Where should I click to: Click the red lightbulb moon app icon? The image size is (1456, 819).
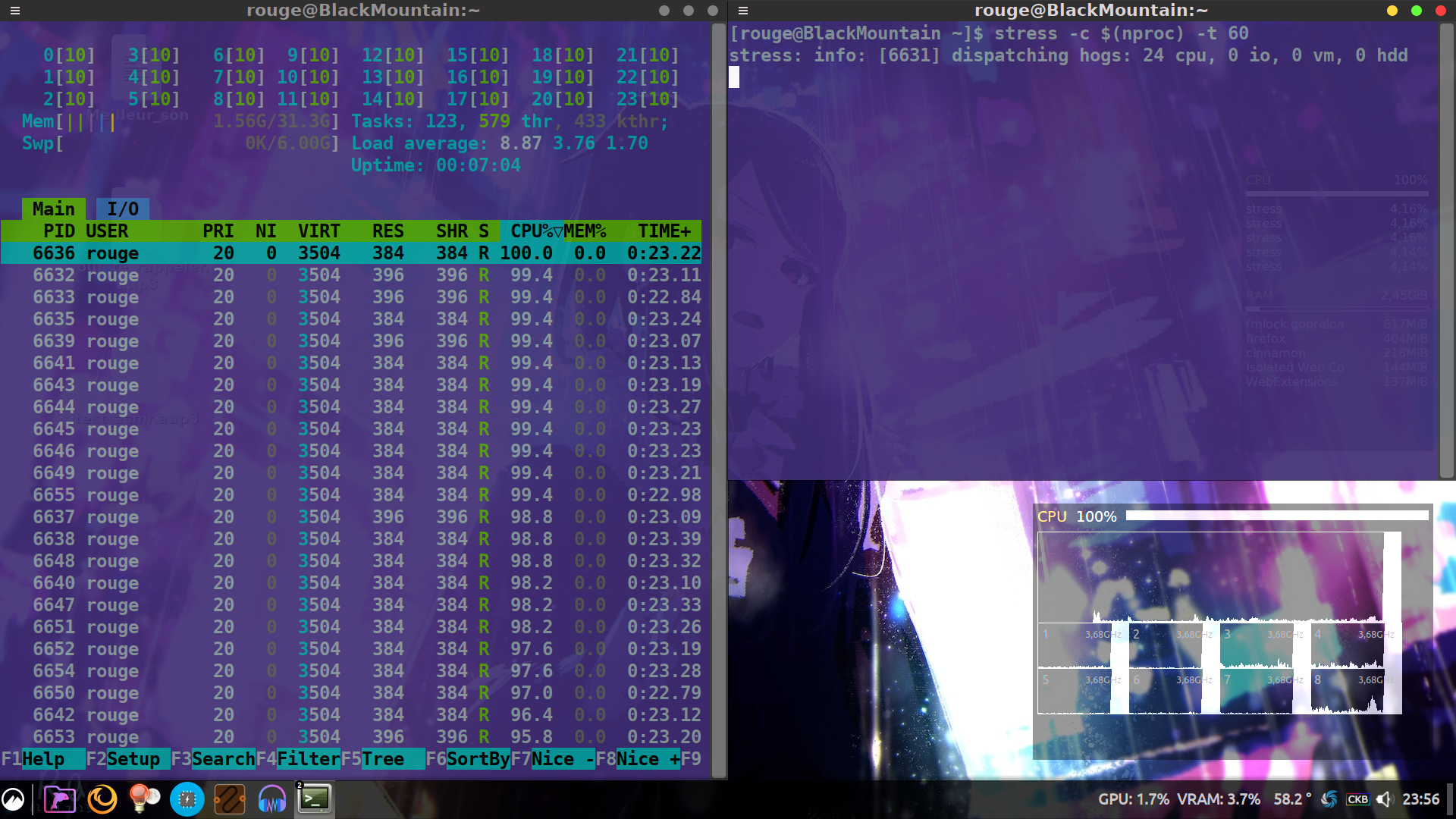pos(144,799)
